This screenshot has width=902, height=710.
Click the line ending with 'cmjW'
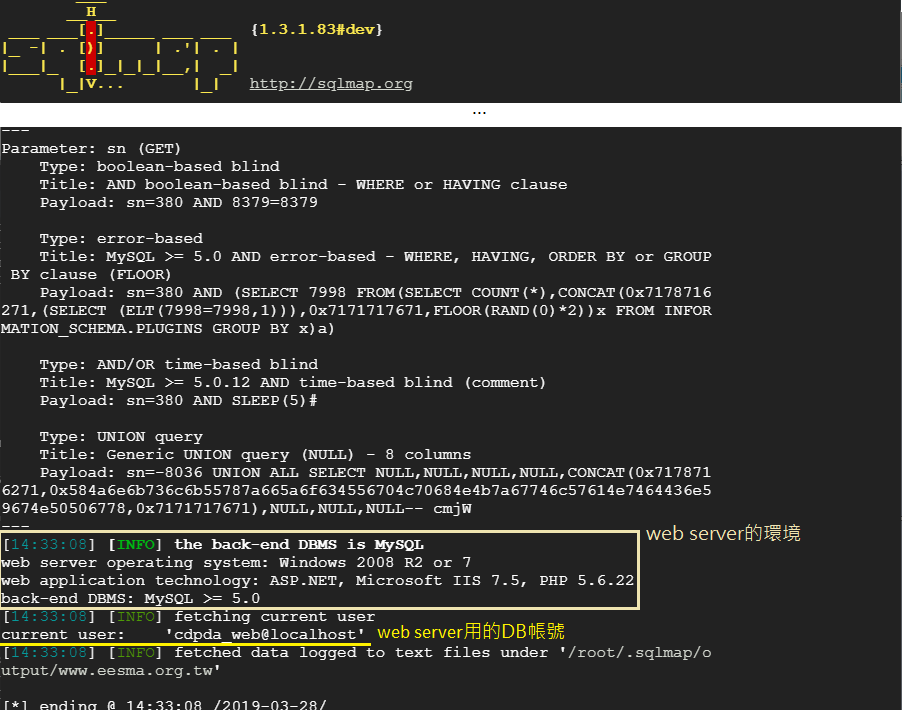(236, 509)
